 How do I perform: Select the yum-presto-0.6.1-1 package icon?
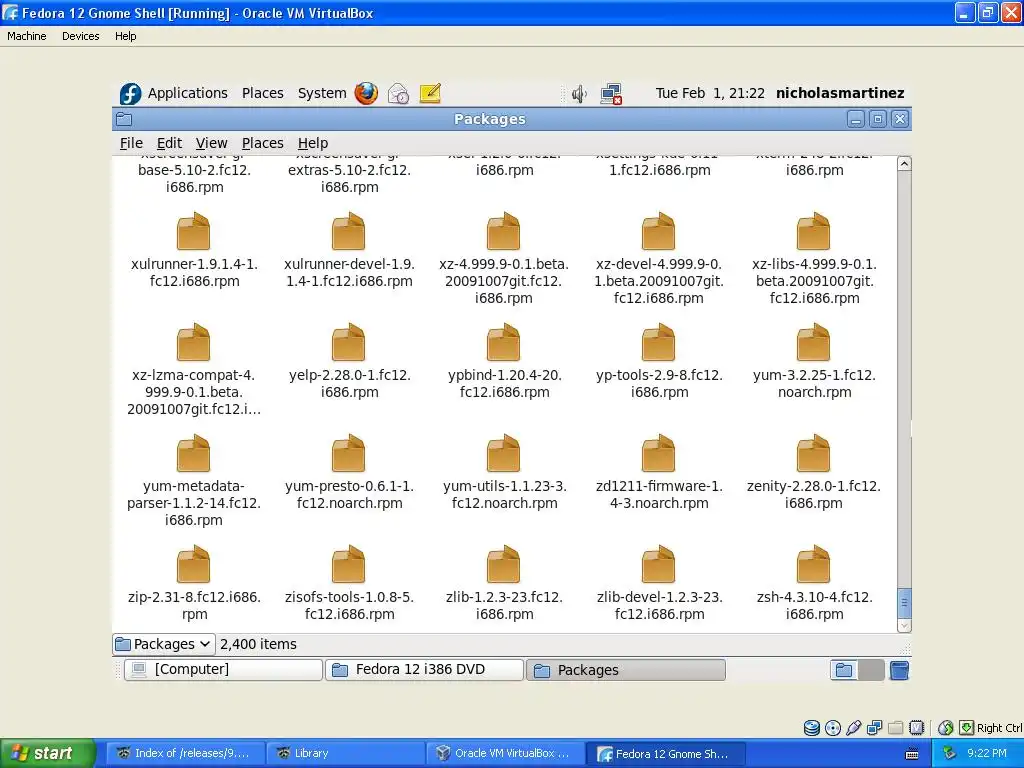tap(349, 453)
